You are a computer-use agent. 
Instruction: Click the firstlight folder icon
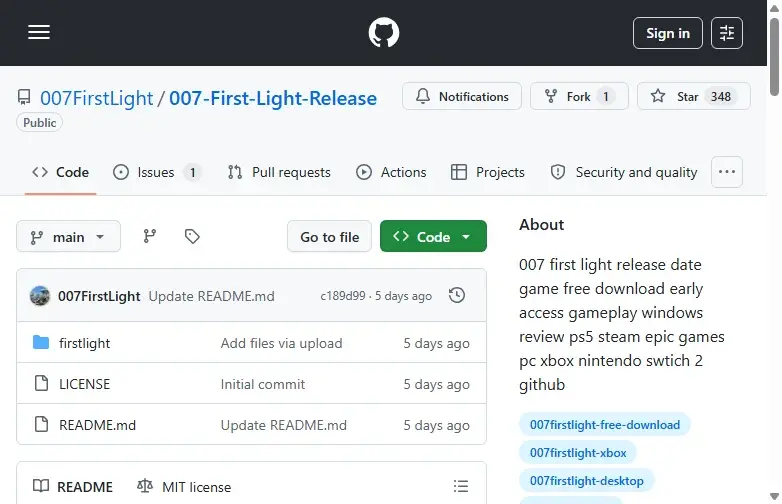[x=41, y=342]
